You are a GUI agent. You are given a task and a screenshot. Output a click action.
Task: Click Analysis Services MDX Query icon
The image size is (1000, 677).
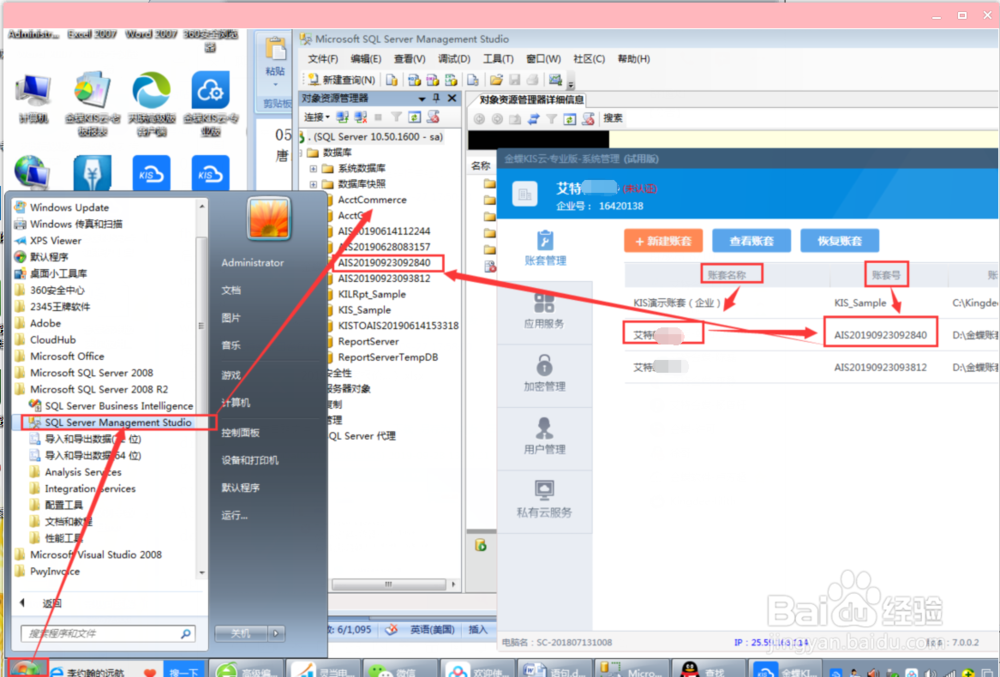click(414, 80)
